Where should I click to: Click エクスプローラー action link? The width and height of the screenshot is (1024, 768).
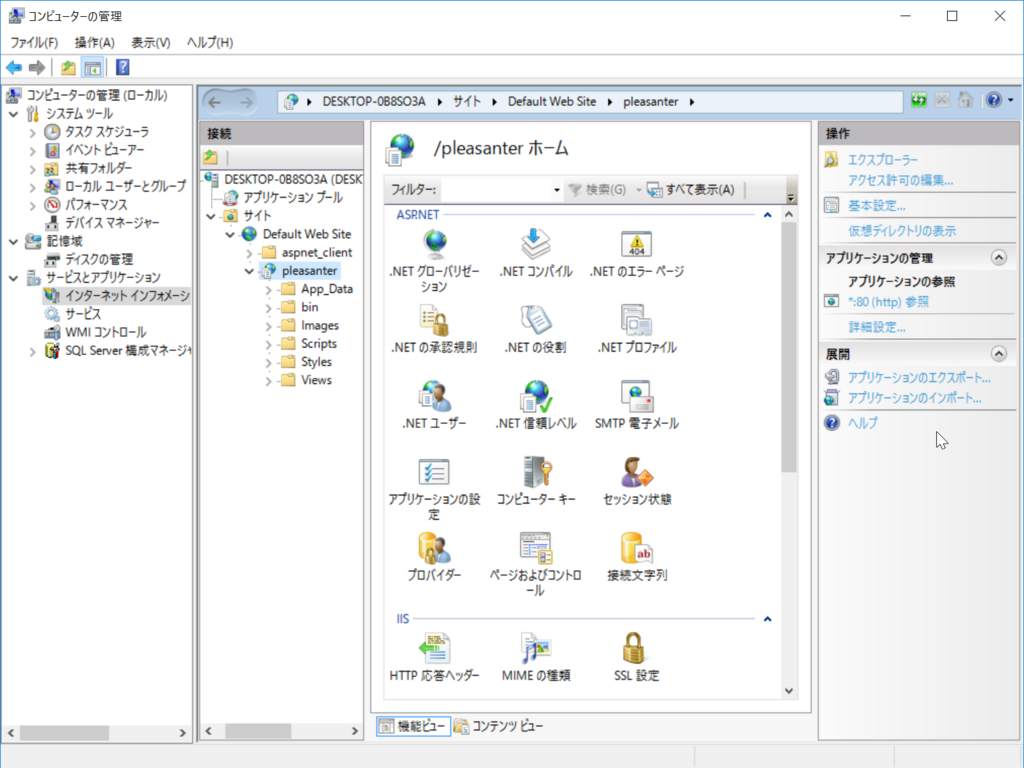pyautogui.click(x=882, y=159)
